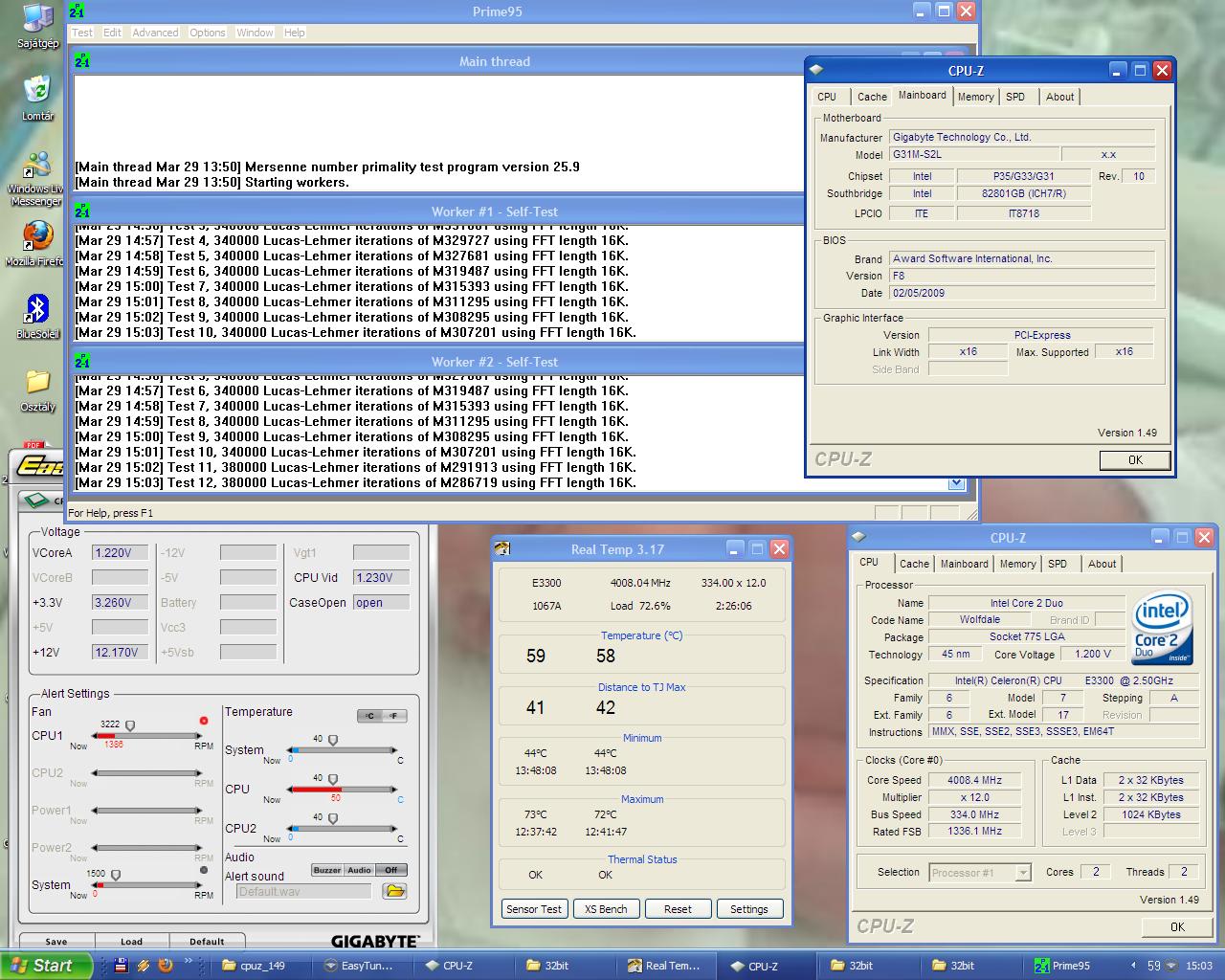Click the Prime95 title bar icon

tap(78, 11)
